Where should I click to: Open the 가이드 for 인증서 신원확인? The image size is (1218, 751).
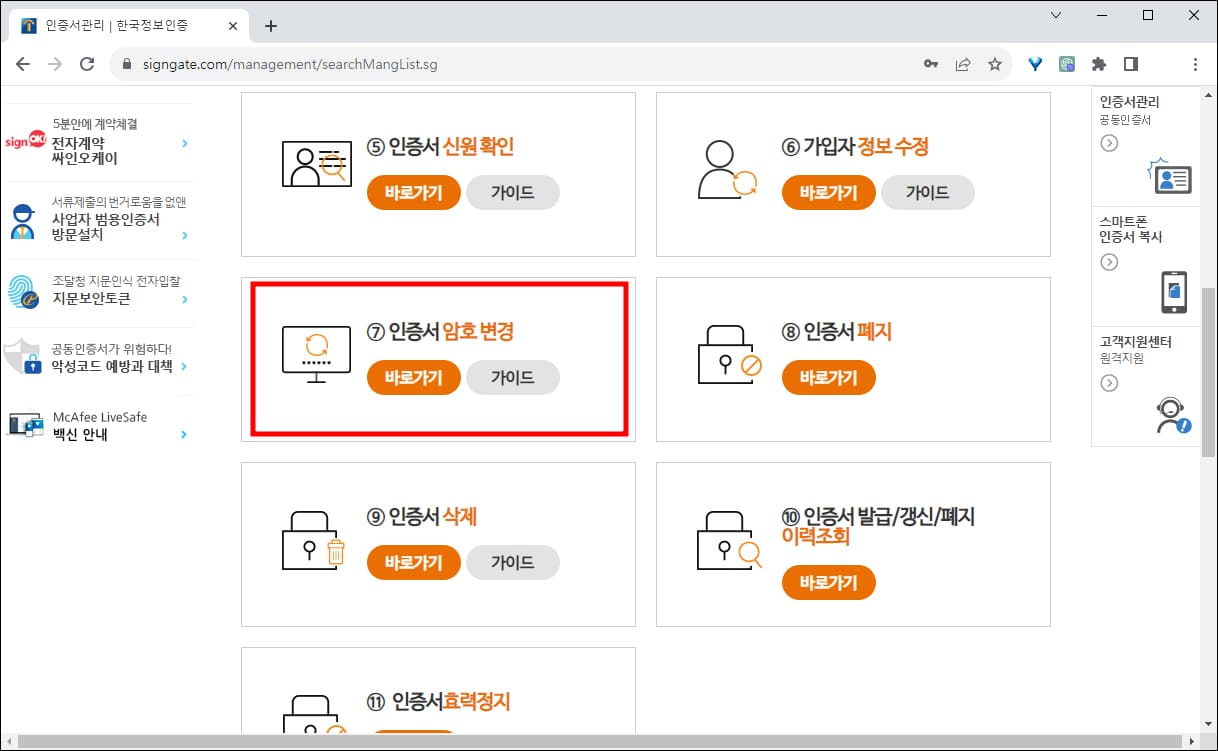(x=513, y=192)
